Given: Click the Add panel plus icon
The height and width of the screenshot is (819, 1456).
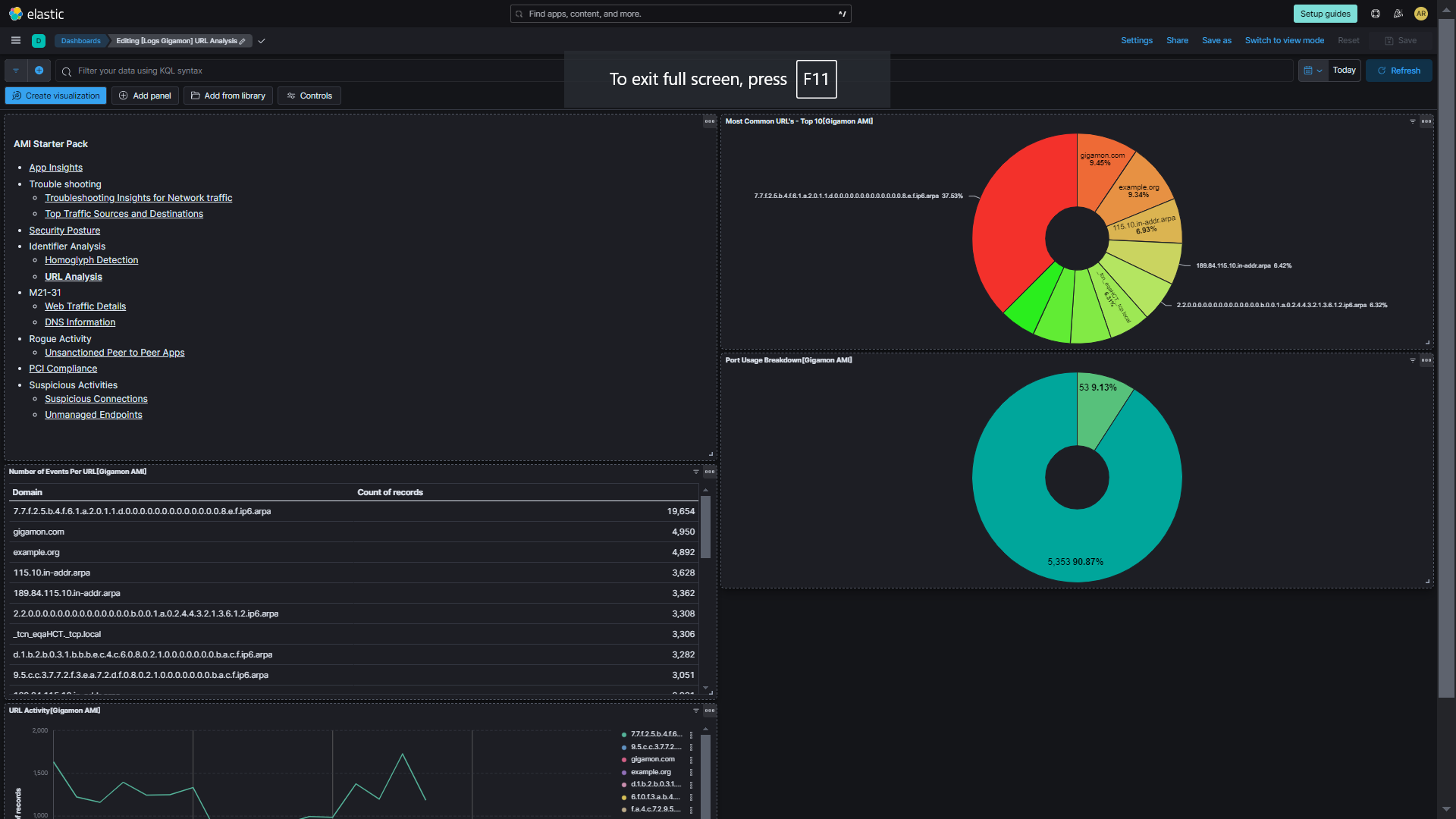Looking at the screenshot, I should tap(123, 96).
